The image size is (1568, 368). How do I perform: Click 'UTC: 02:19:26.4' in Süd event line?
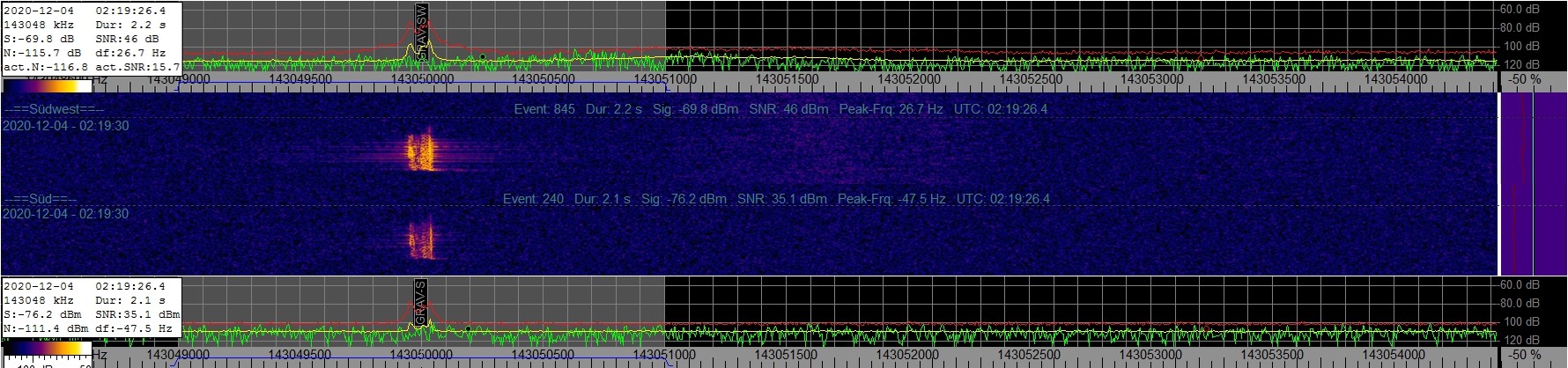coord(1003,199)
